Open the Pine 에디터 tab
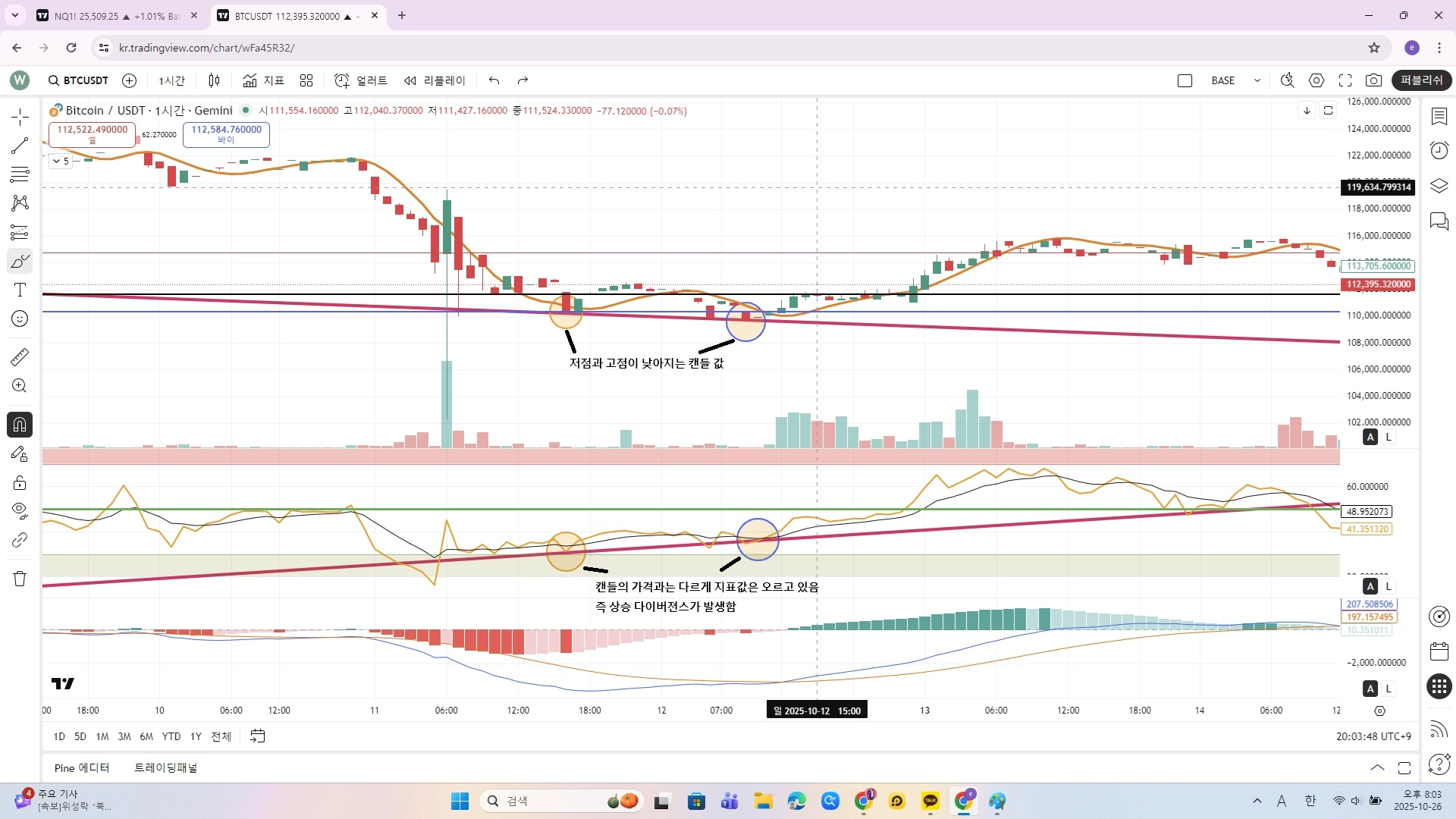The image size is (1456, 819). (x=82, y=767)
